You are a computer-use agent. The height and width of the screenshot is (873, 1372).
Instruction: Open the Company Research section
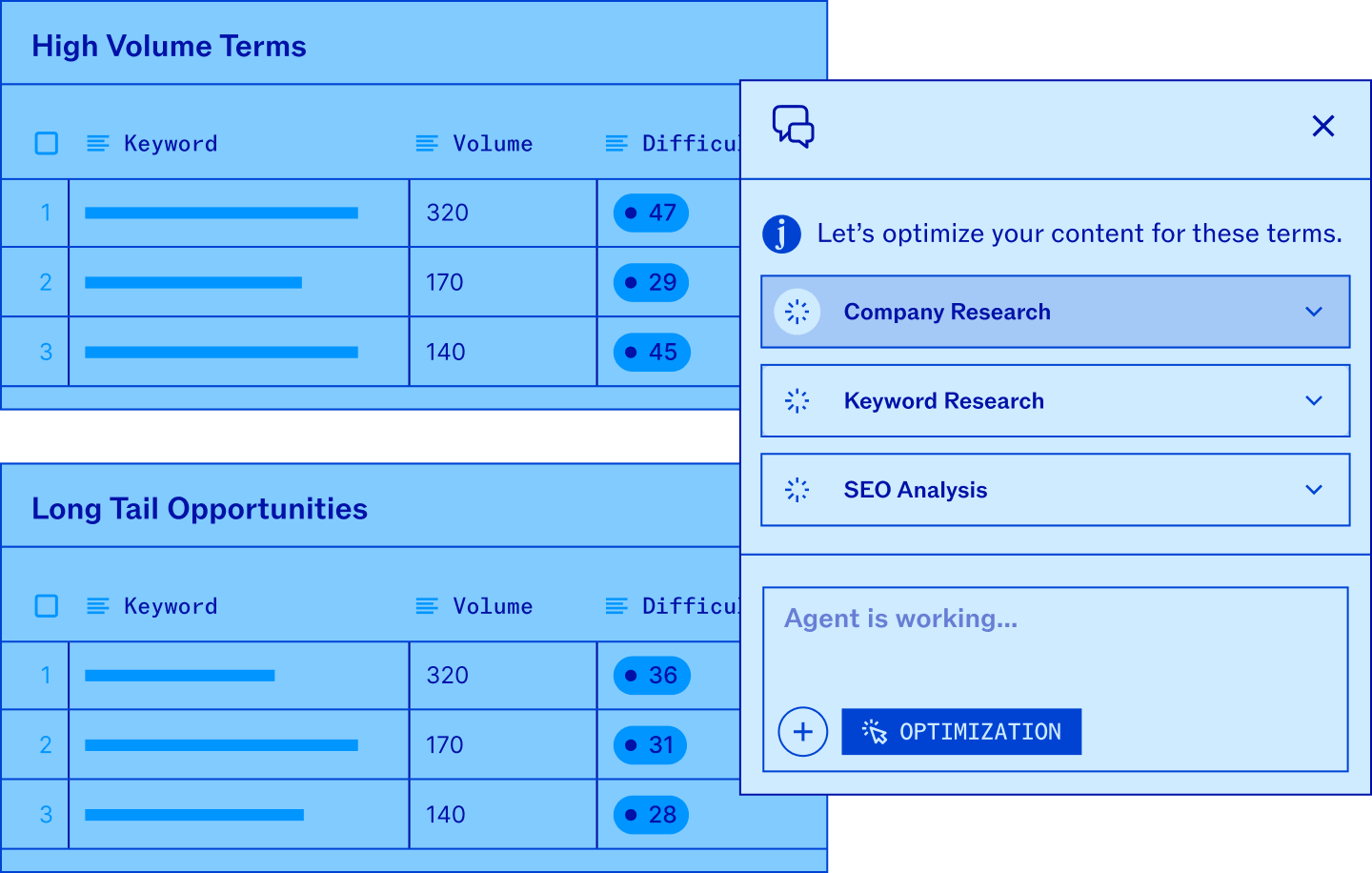(1056, 312)
